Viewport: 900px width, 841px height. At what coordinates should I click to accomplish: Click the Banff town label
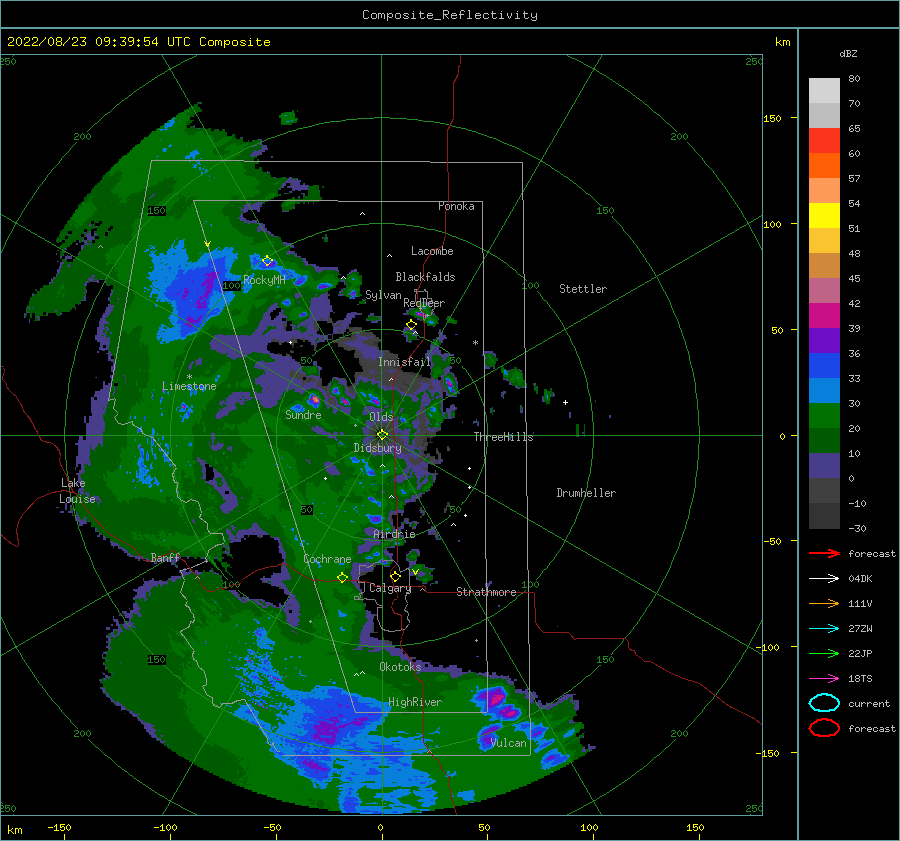click(165, 557)
